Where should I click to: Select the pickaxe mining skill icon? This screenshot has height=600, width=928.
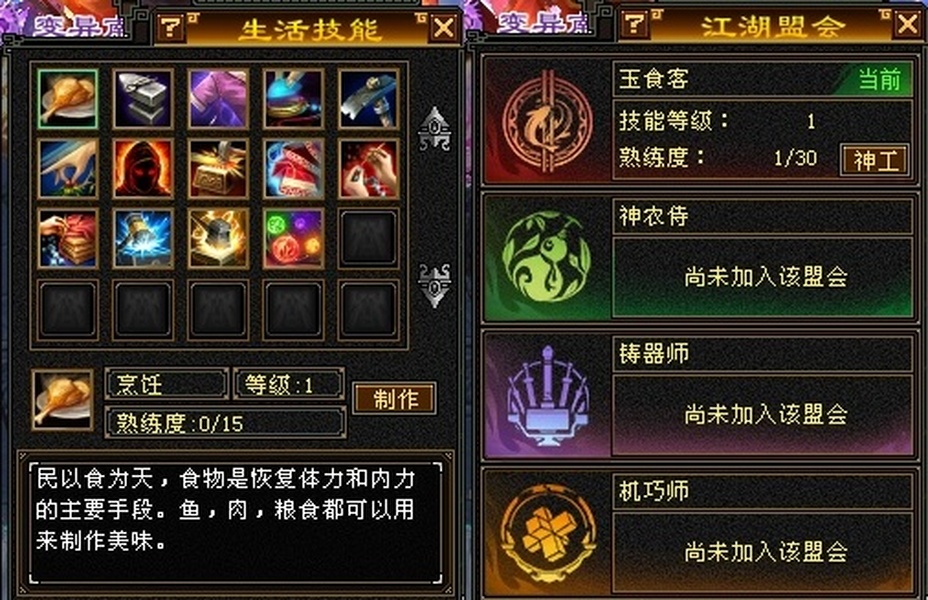pyautogui.click(x=369, y=99)
